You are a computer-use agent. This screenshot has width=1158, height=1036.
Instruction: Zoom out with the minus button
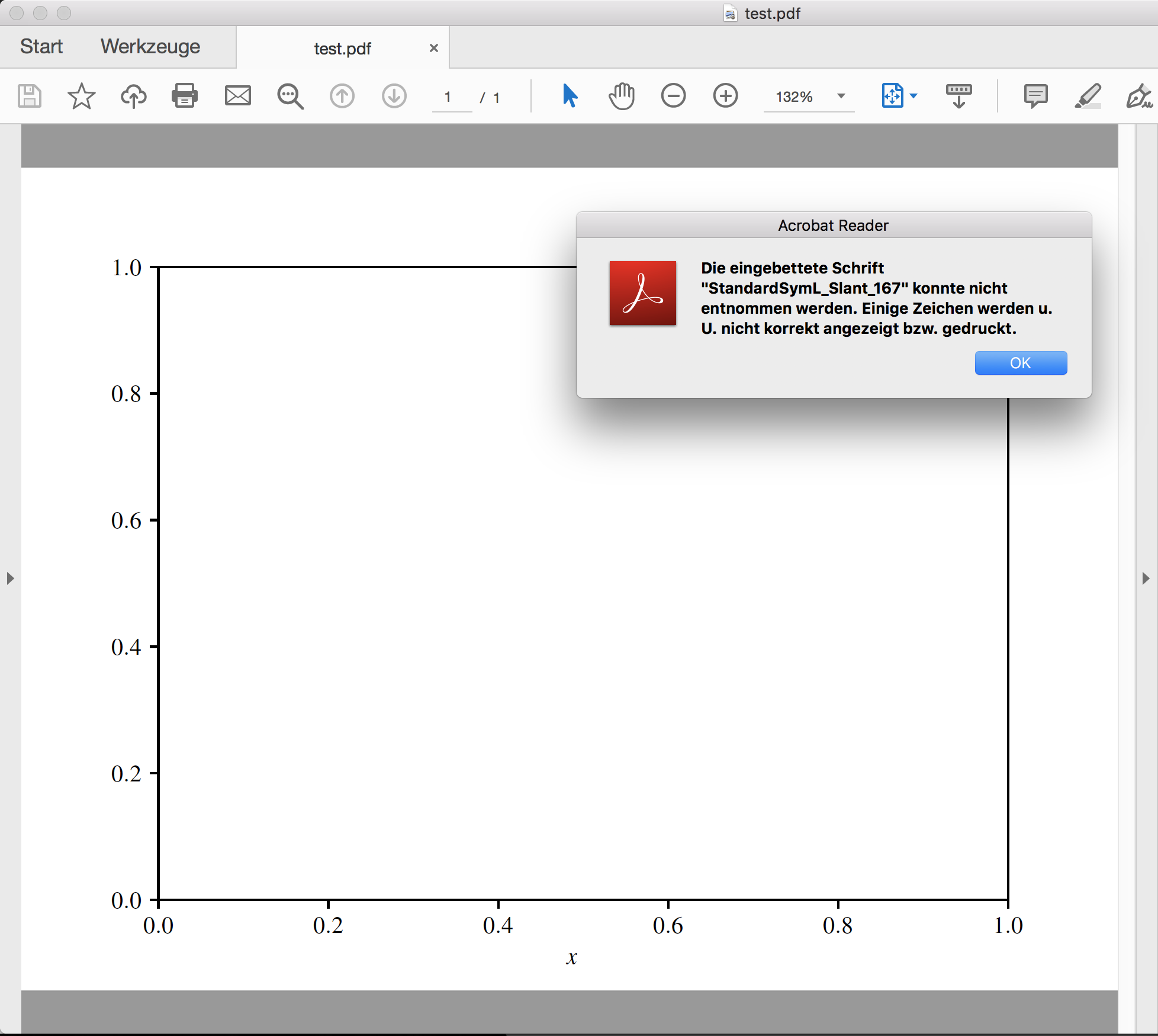tap(673, 96)
